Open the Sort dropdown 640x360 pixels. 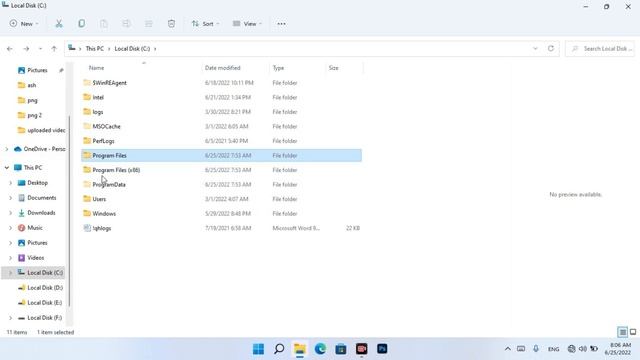[x=205, y=24]
